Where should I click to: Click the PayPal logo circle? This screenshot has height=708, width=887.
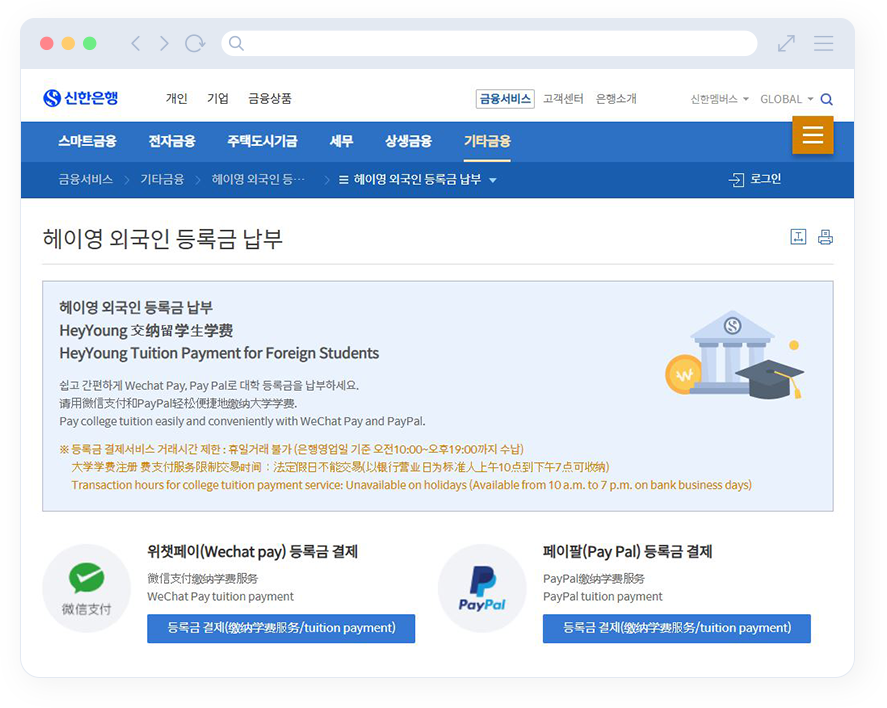[x=482, y=588]
